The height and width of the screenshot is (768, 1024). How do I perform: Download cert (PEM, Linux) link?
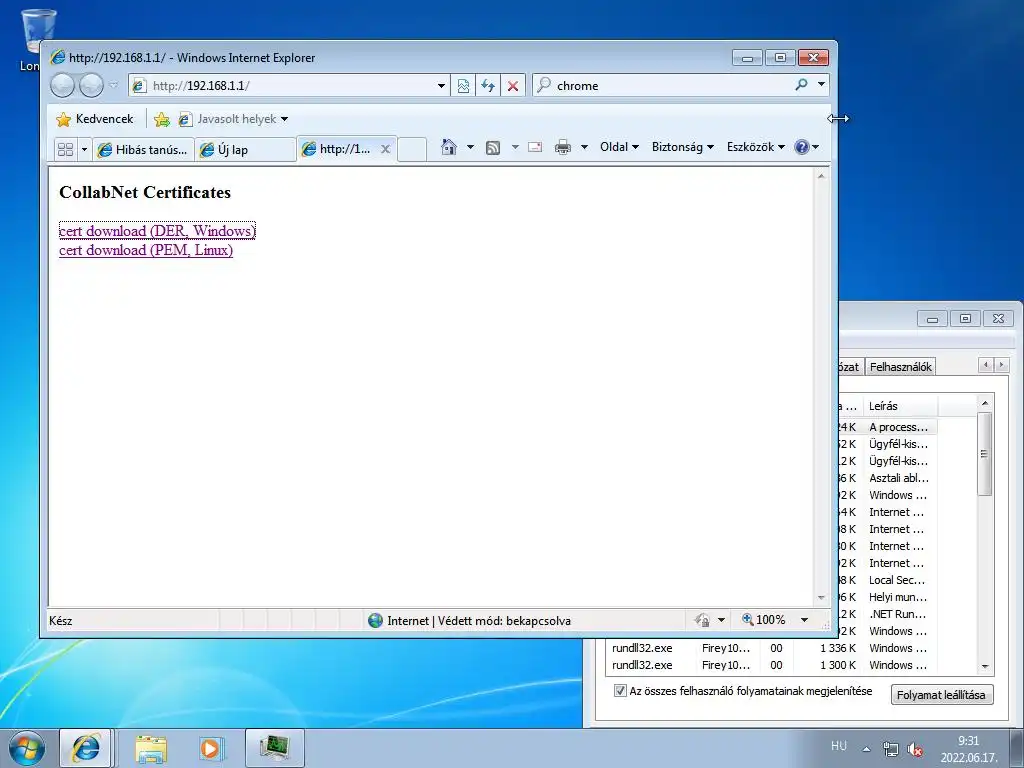pos(146,250)
